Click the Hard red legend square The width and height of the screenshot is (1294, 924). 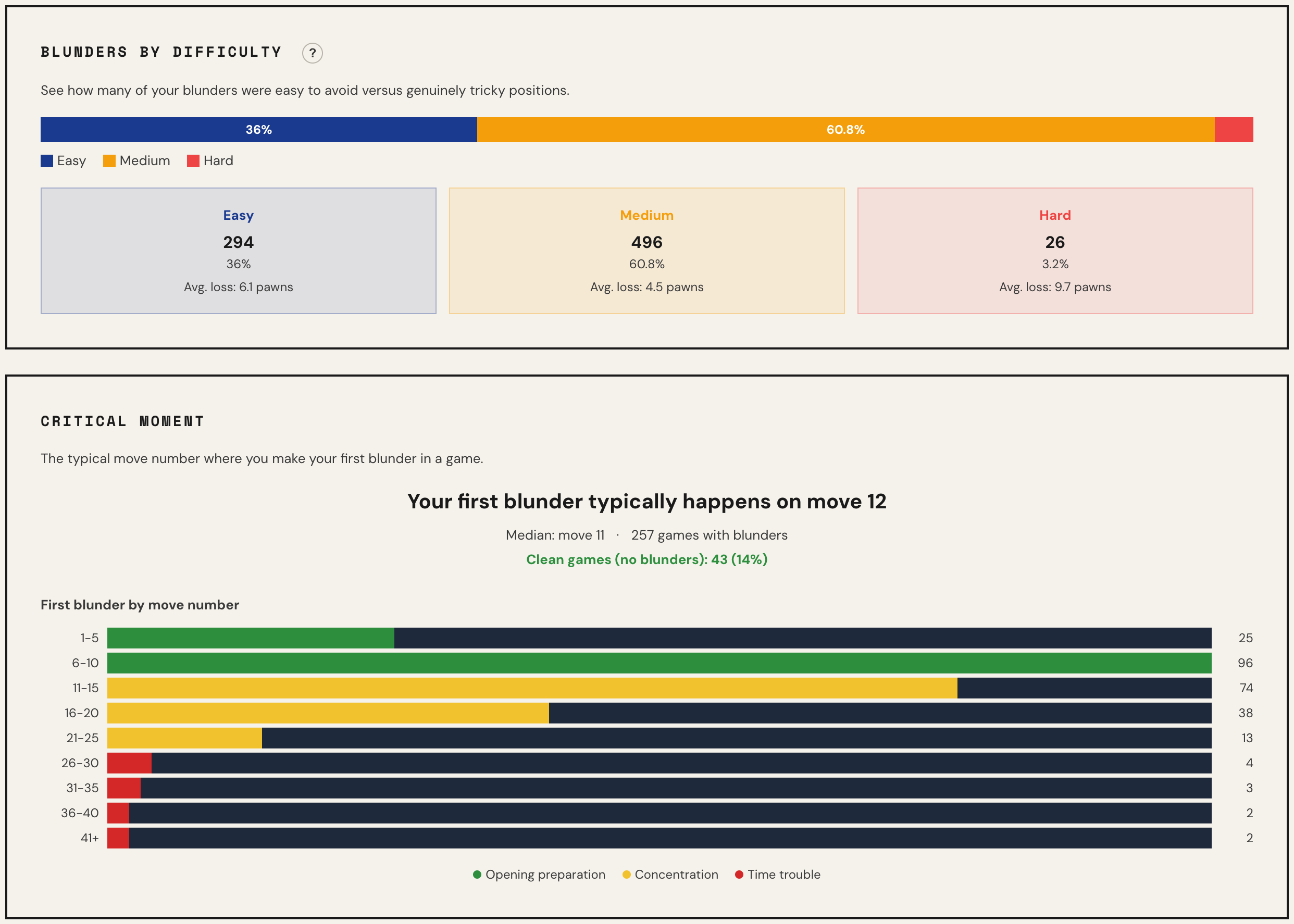point(193,161)
